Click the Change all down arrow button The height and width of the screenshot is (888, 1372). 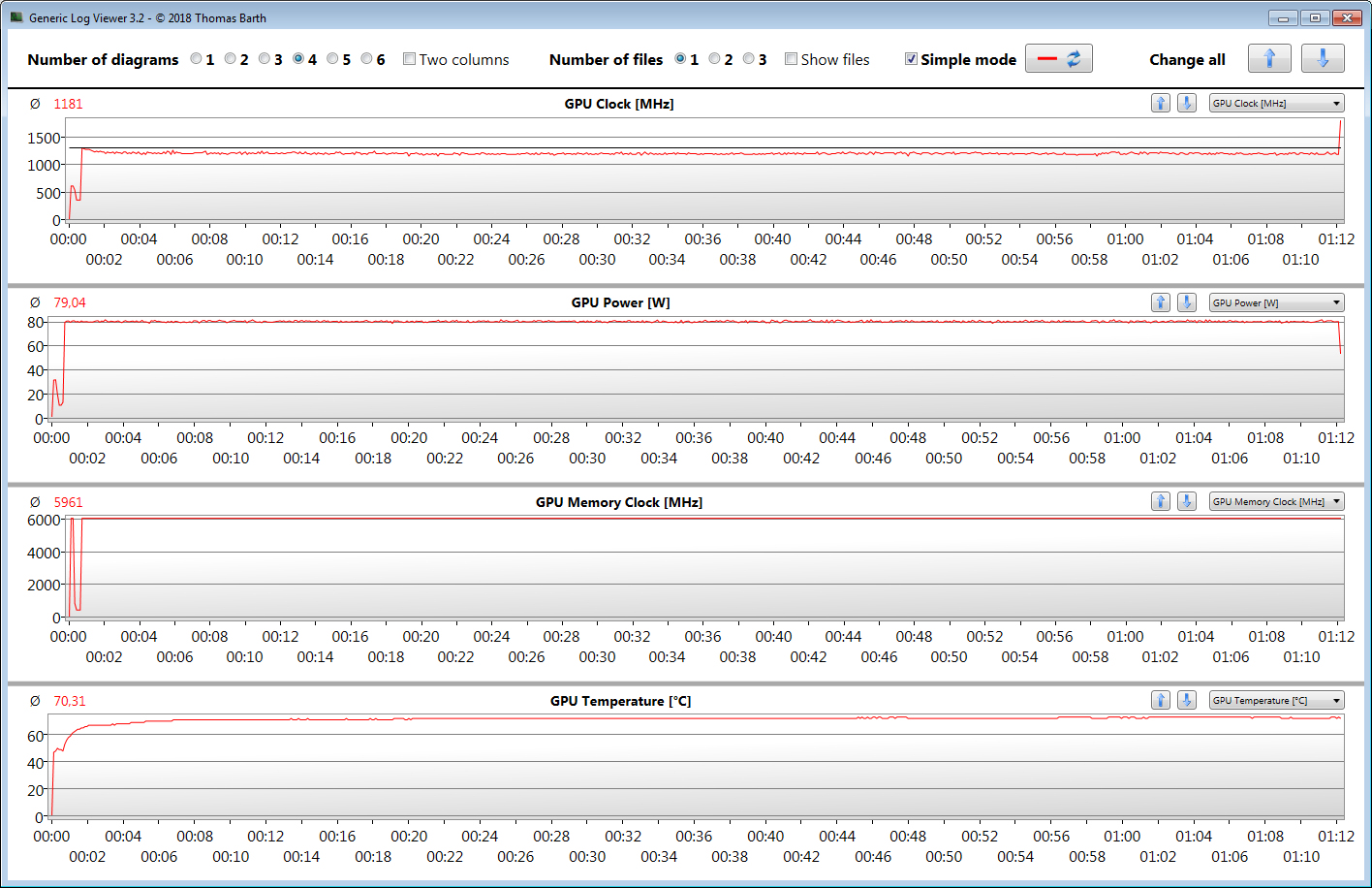click(x=1323, y=59)
